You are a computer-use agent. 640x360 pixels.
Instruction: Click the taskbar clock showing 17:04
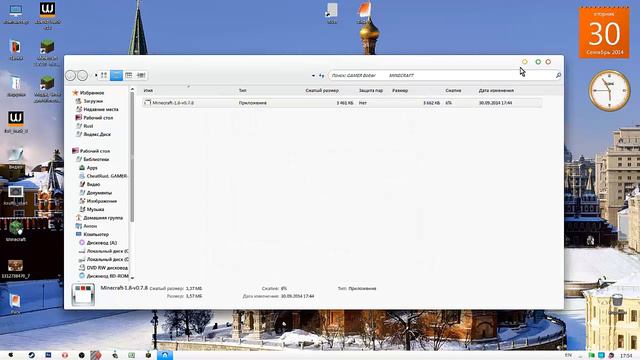(626, 356)
